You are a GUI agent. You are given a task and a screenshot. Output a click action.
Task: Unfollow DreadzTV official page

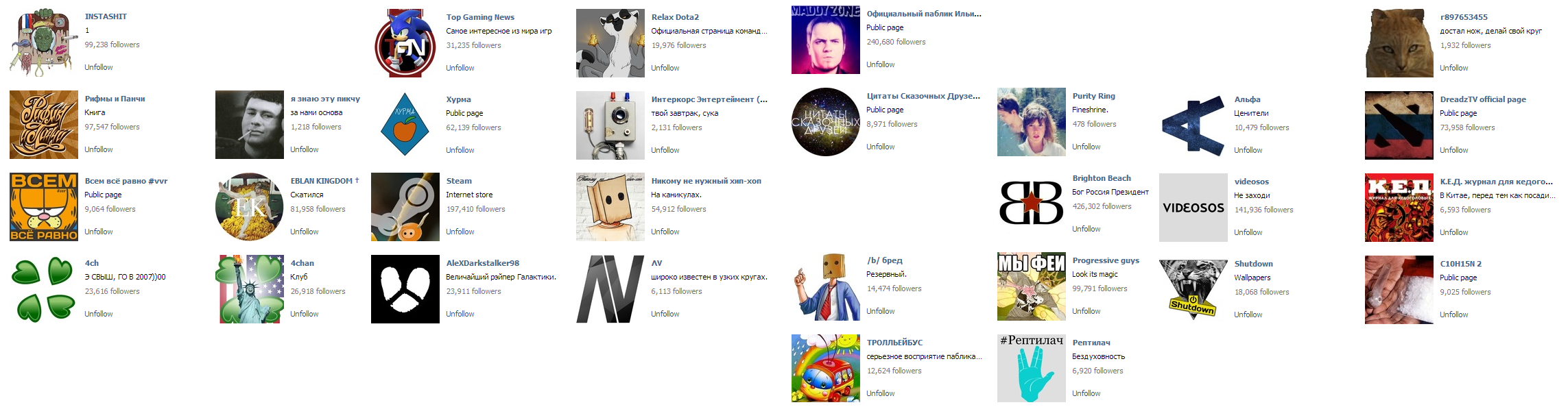click(1454, 150)
